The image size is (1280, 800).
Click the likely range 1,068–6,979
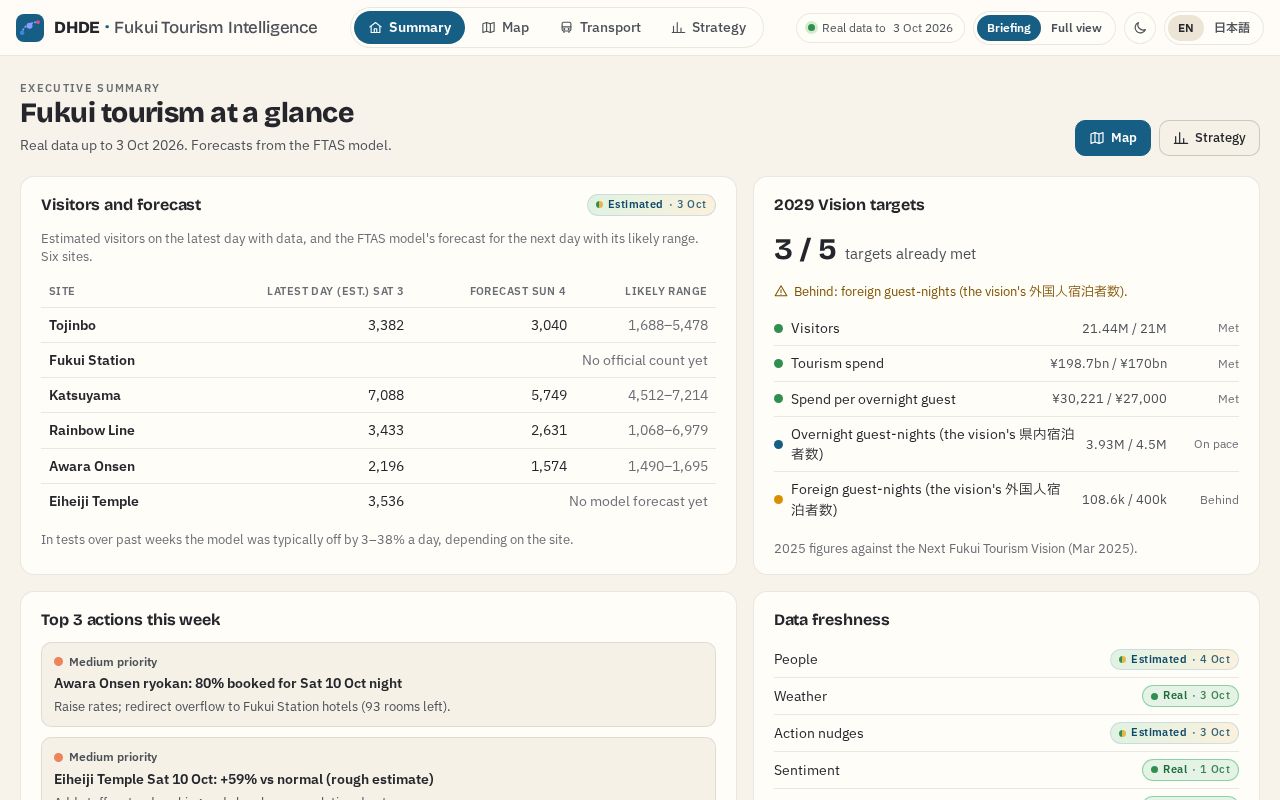pyautogui.click(x=668, y=430)
